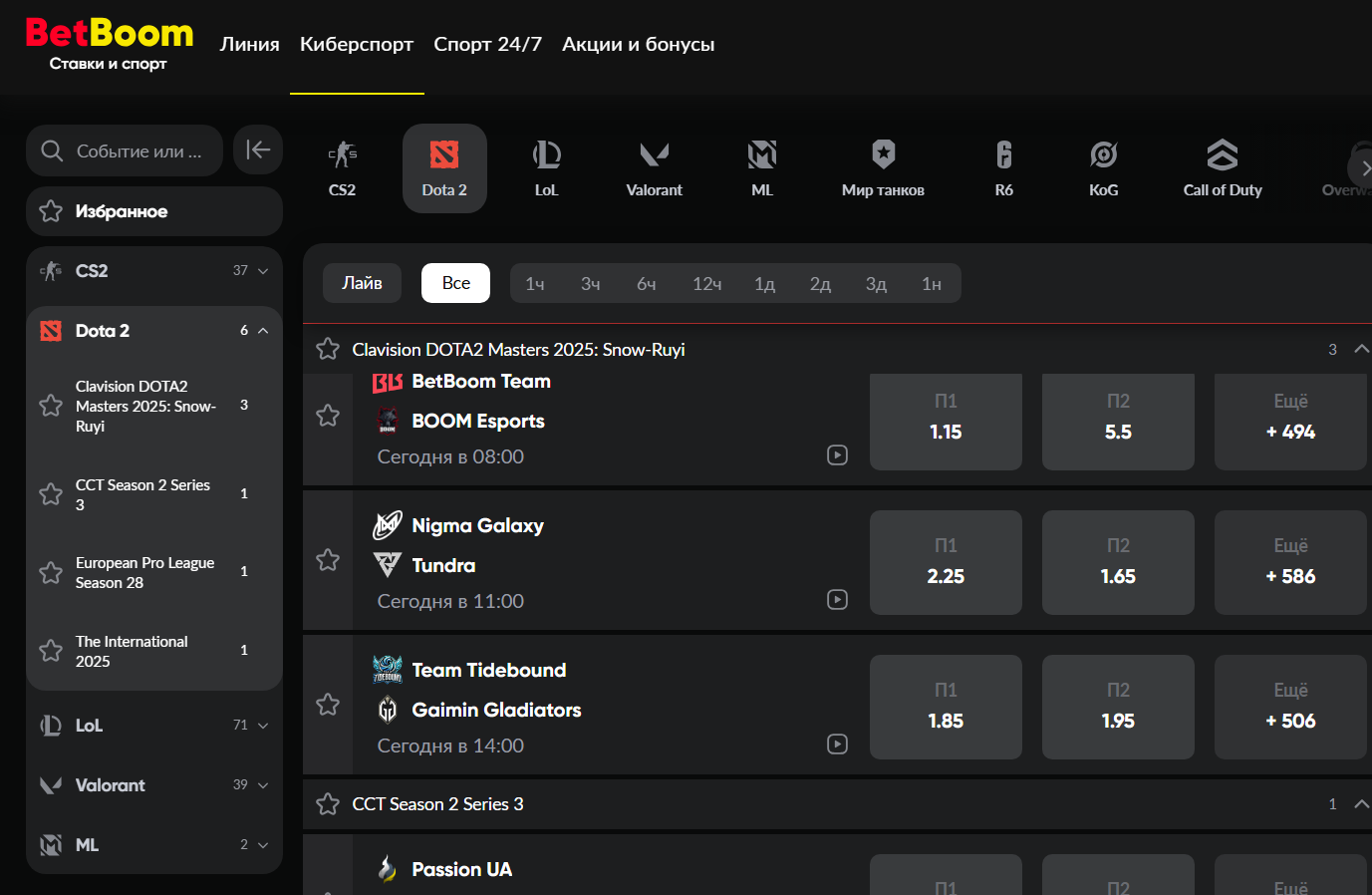Screen dimensions: 1372x895
Task: Open Ещё +586 markets
Action: click(x=1290, y=562)
